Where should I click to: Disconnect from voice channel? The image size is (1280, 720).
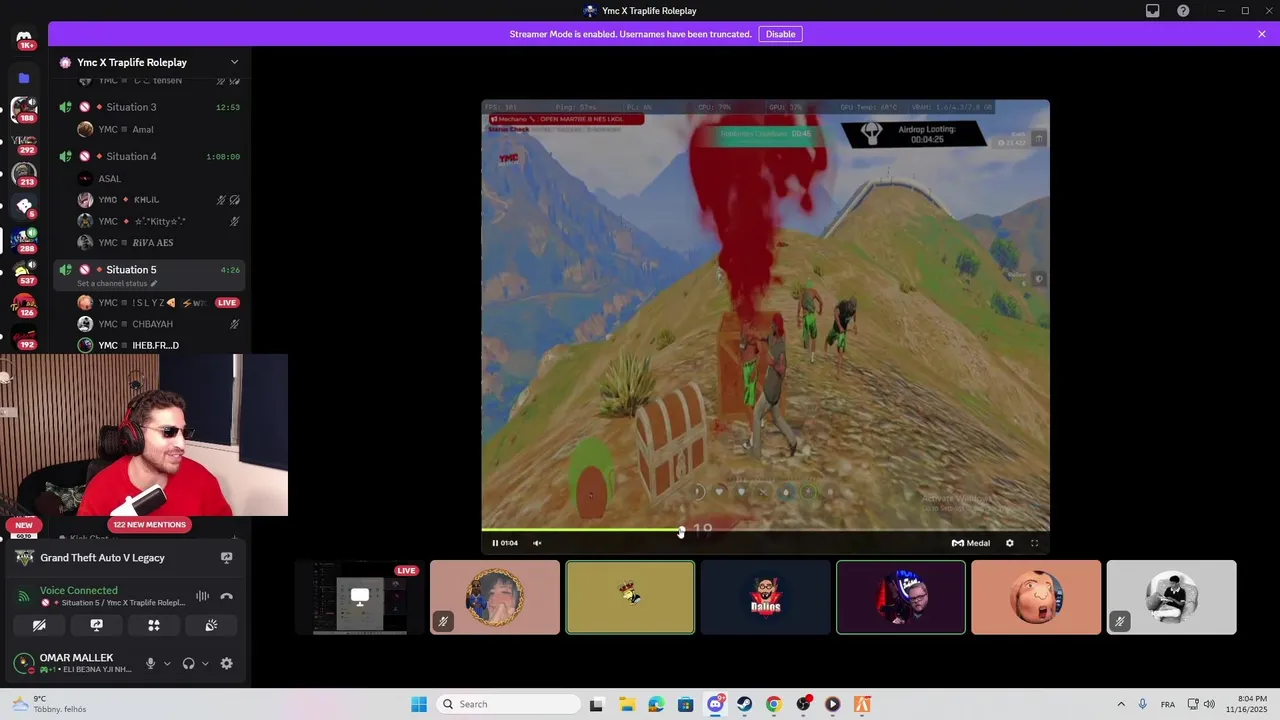click(226, 596)
